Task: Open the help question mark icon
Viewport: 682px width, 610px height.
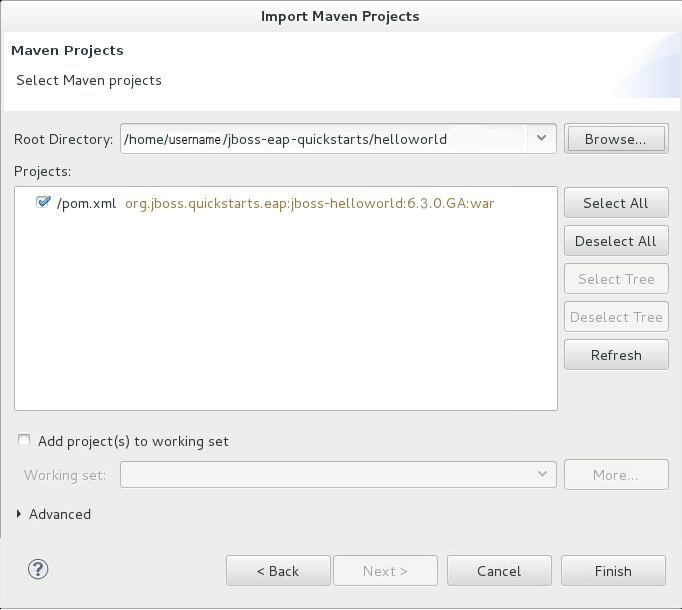Action: tap(38, 570)
